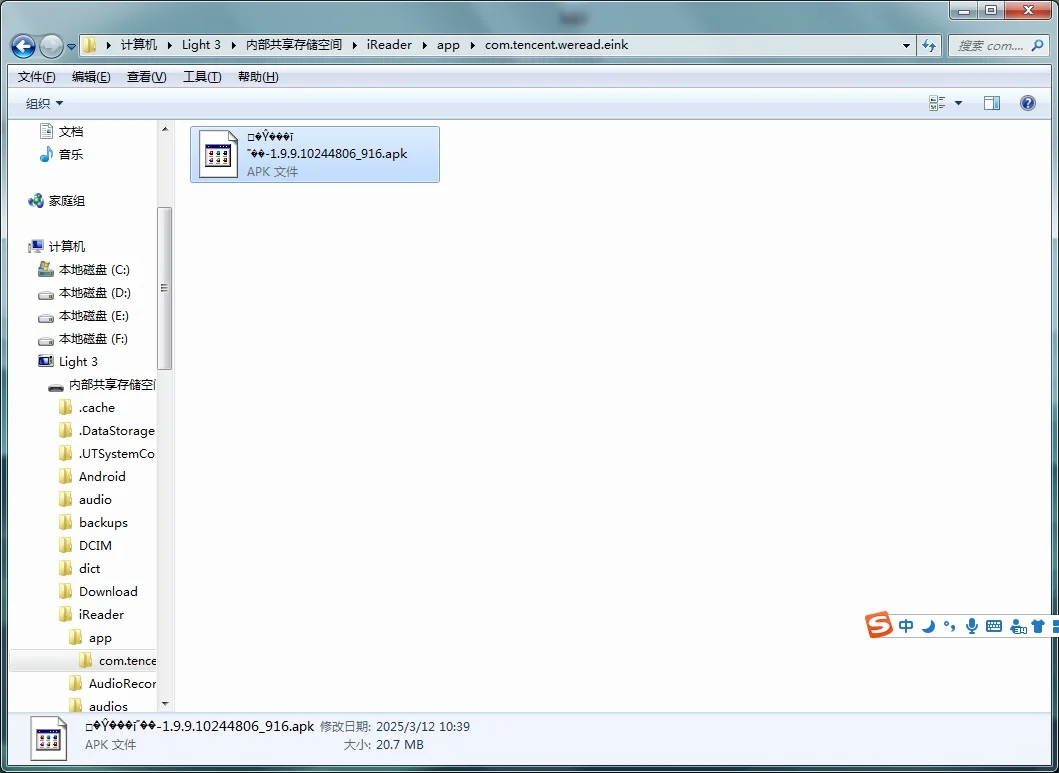The image size is (1059, 773).
Task: Select 文档 in the navigation pane
Action: (x=61, y=132)
